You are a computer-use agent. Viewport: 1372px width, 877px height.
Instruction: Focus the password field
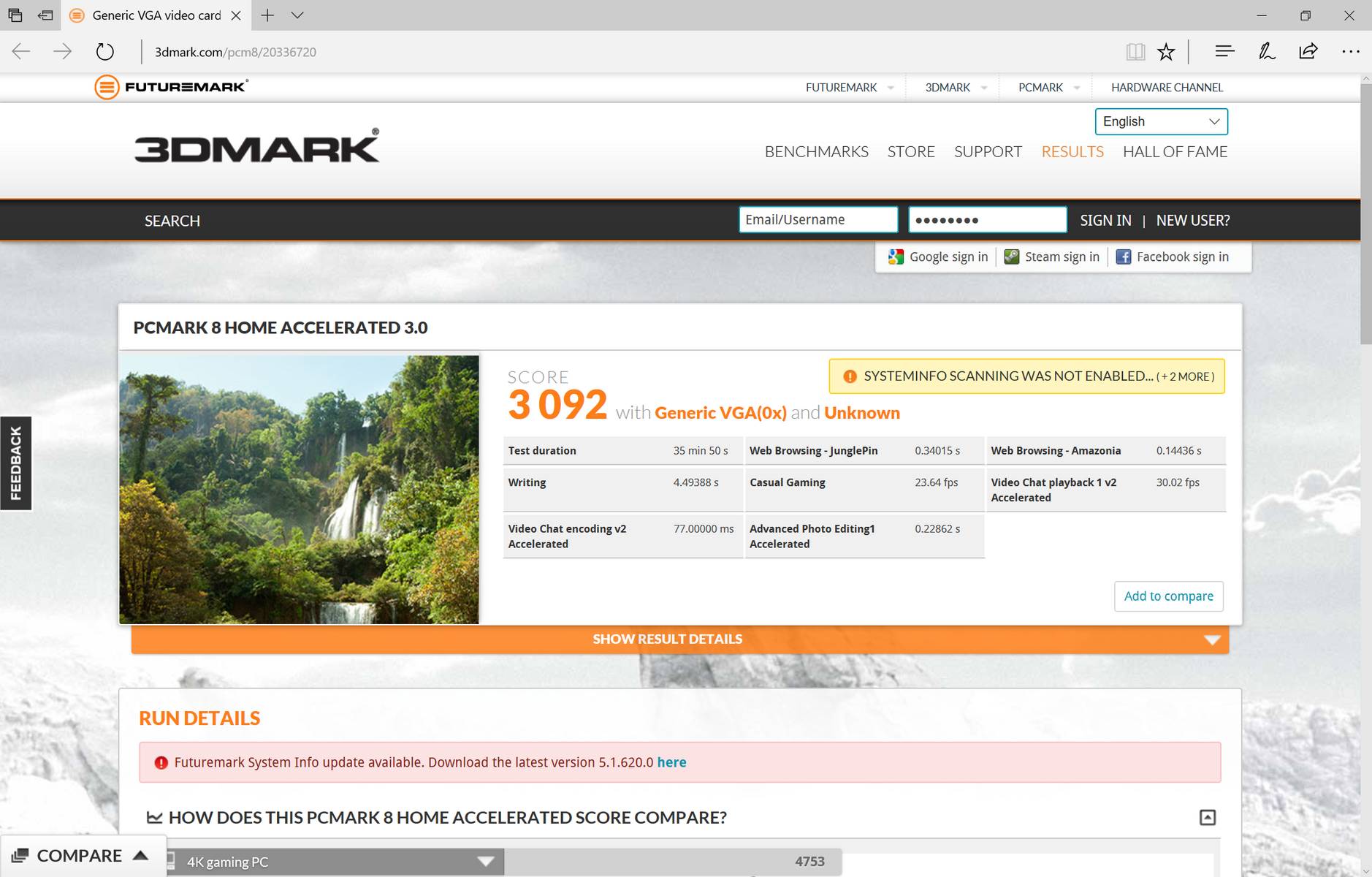click(x=988, y=219)
